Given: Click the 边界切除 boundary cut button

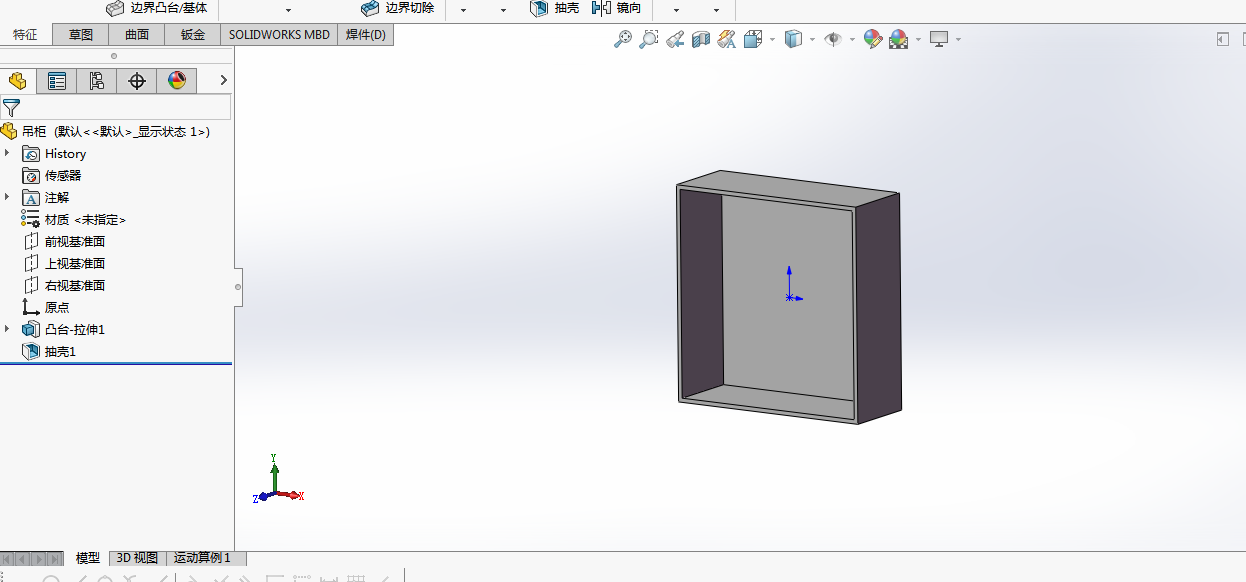Looking at the screenshot, I should point(398,8).
